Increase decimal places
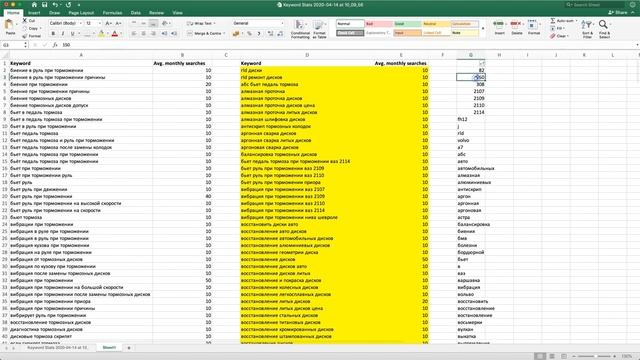Viewport: 640px width, 360px height. [x=270, y=34]
